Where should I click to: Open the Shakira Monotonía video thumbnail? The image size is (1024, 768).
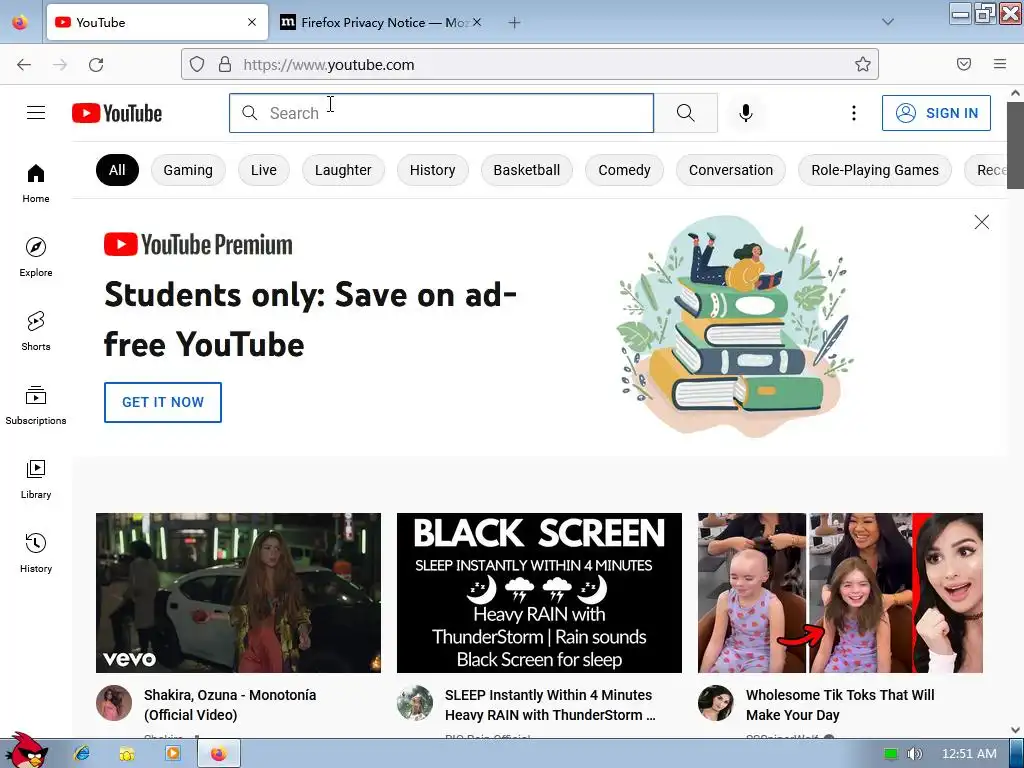(238, 593)
